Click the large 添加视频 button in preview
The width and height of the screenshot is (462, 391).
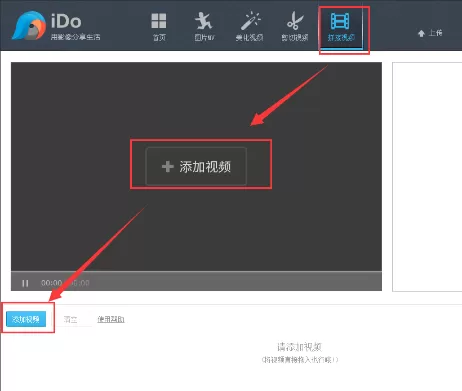(196, 166)
